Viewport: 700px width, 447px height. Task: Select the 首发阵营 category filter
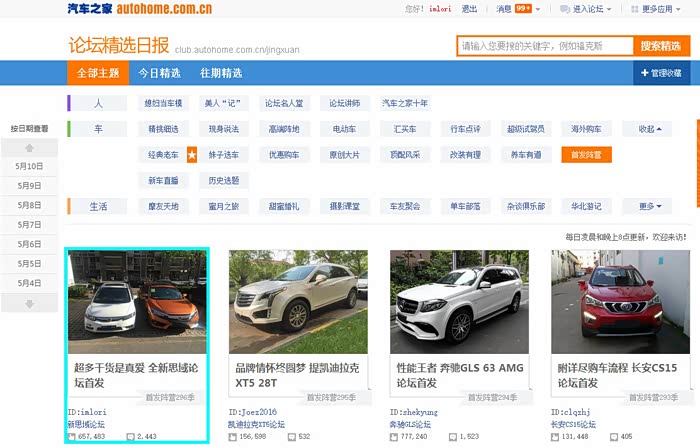pyautogui.click(x=586, y=155)
